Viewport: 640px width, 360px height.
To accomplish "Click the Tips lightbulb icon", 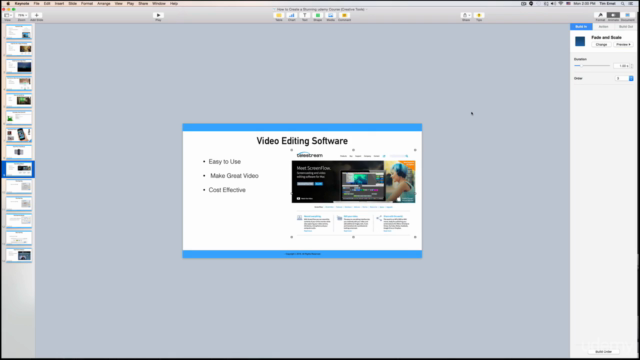I will (479, 15).
